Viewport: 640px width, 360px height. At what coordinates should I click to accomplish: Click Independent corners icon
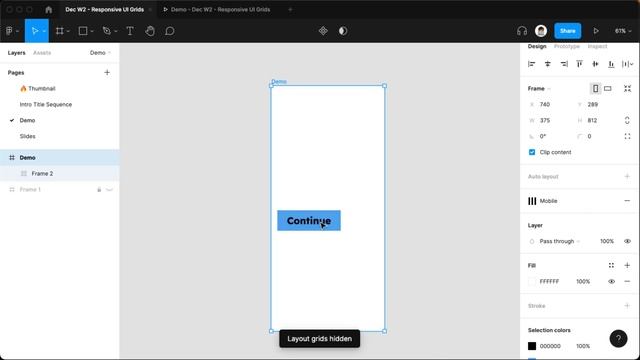(x=627, y=136)
